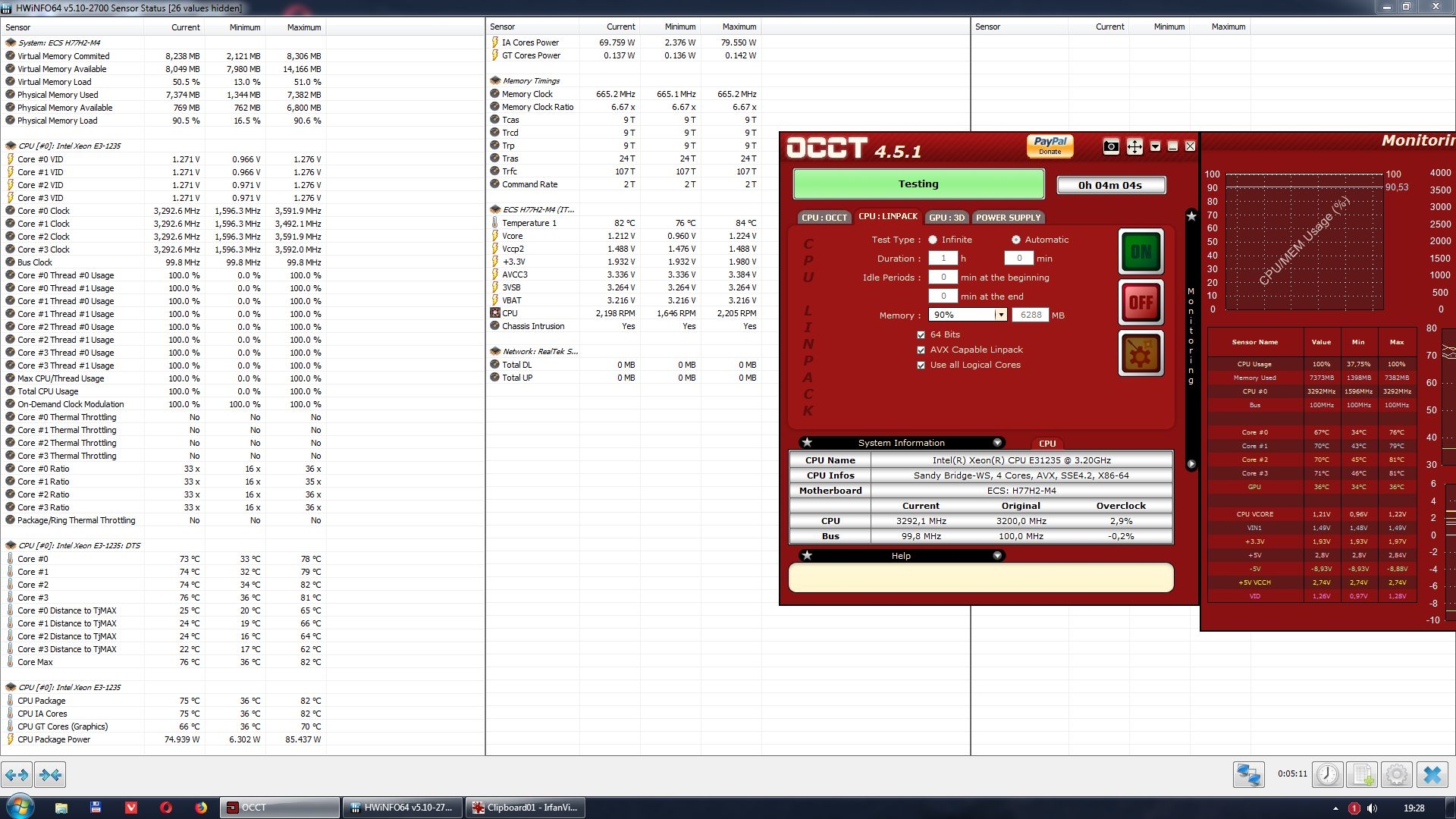Toggle AVX Capable Linpack checkbox
This screenshot has width=1456, height=819.
(x=921, y=350)
